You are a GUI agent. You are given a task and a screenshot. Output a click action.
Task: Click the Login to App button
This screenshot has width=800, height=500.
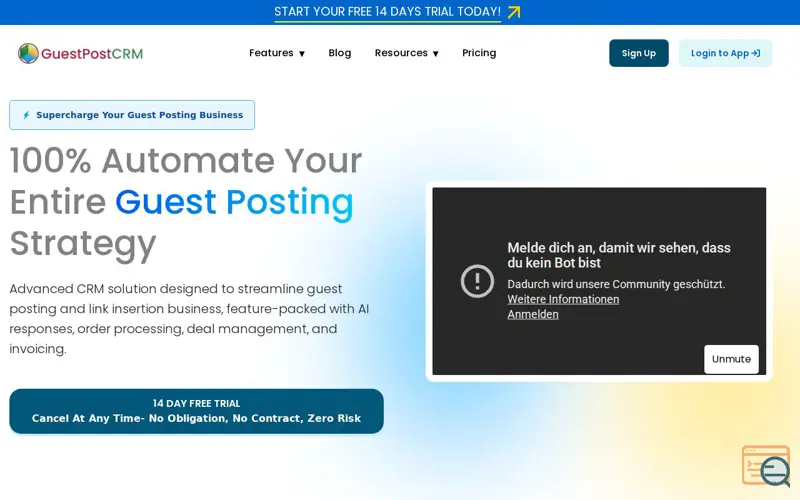click(x=725, y=53)
